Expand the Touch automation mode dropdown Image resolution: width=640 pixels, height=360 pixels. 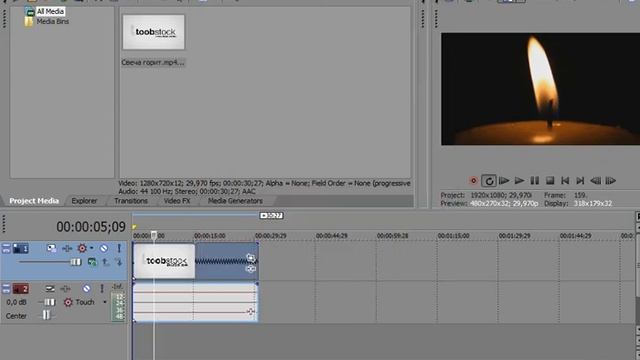coord(105,302)
